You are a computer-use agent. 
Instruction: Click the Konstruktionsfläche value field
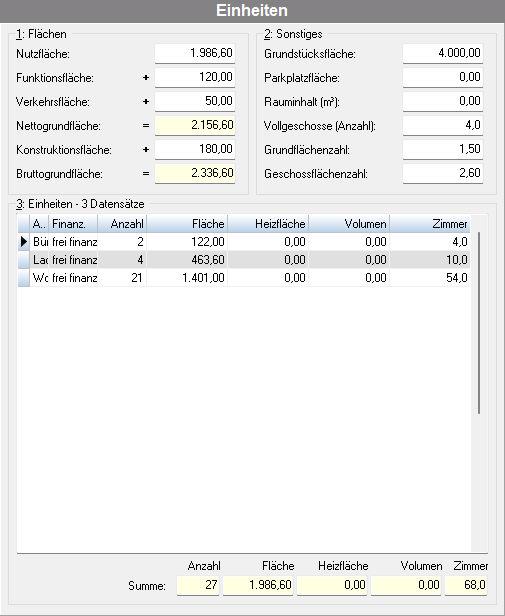click(195, 149)
